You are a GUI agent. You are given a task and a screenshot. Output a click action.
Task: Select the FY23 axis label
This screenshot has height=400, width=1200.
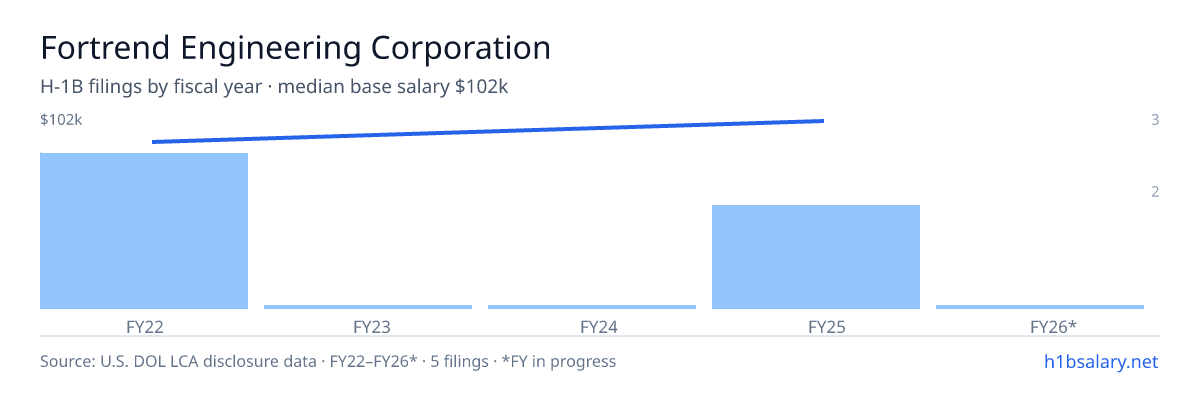click(368, 327)
